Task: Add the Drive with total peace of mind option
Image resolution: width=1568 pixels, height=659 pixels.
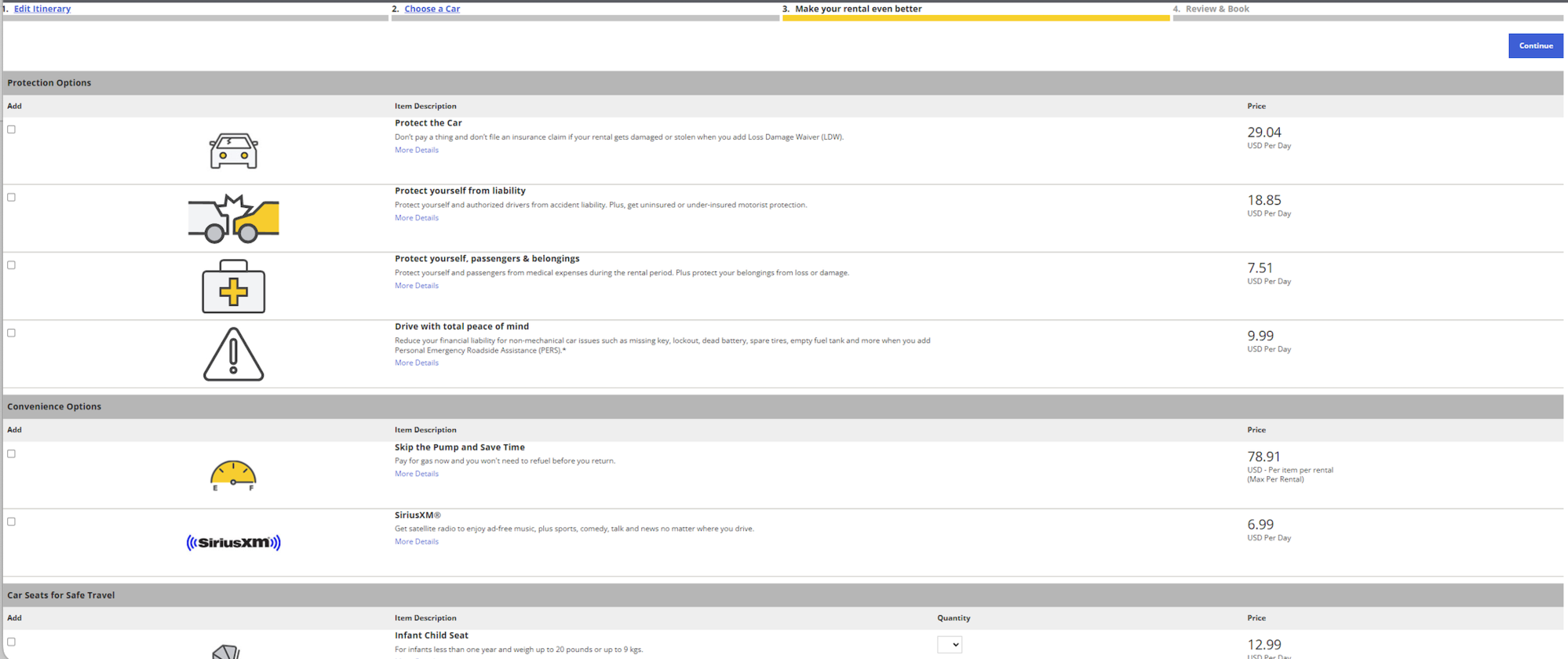Action: (12, 333)
